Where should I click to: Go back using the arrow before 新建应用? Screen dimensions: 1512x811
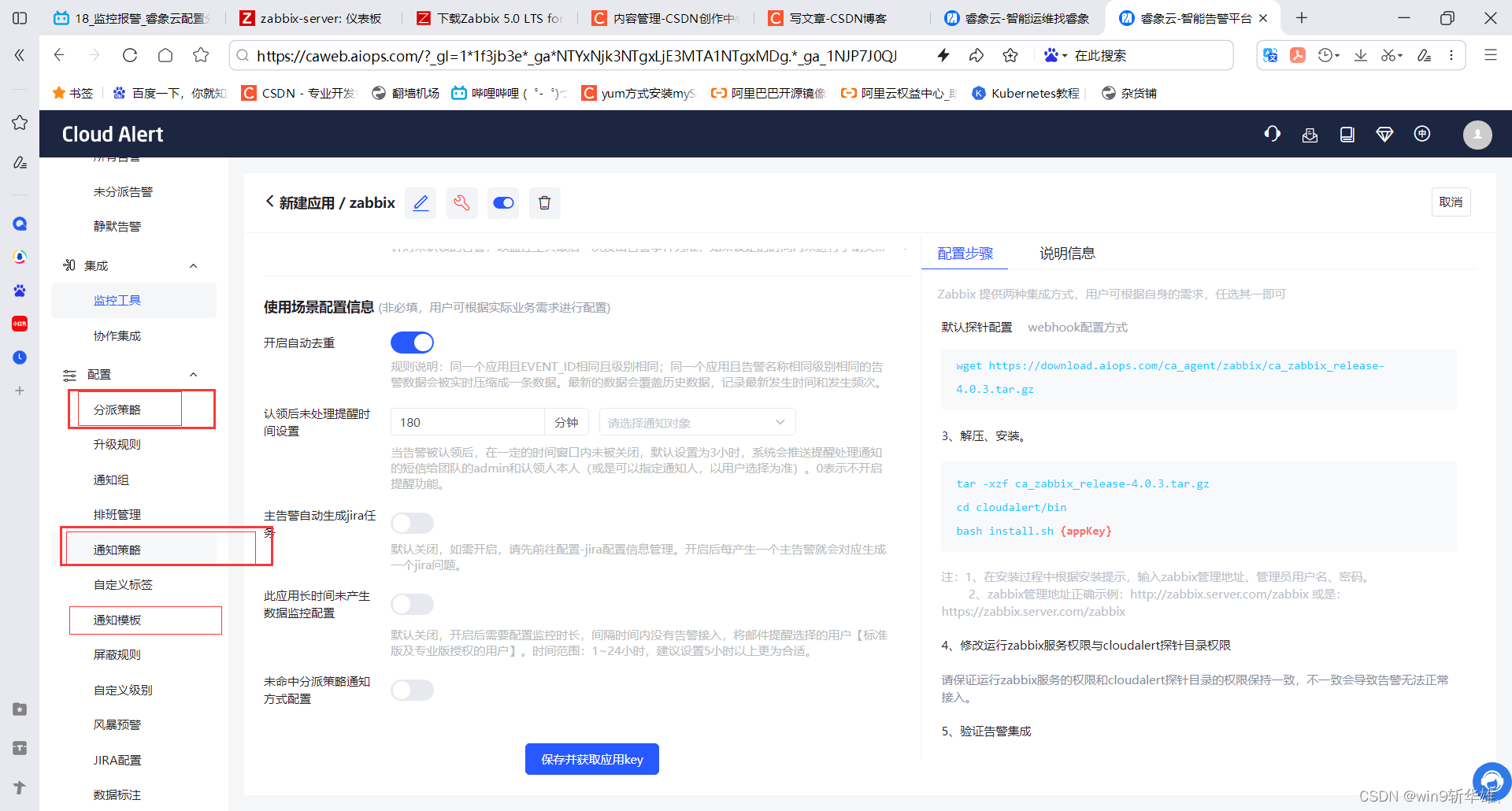coord(269,202)
